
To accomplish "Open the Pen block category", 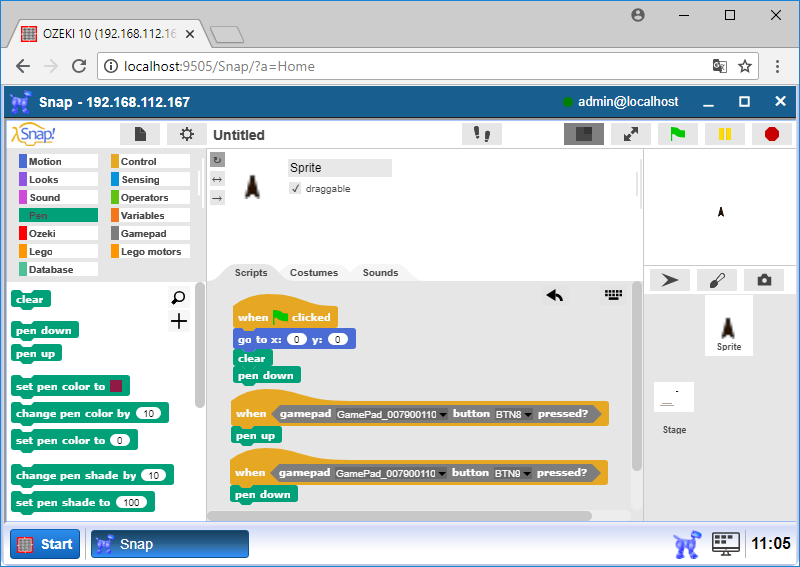I will (x=58, y=215).
